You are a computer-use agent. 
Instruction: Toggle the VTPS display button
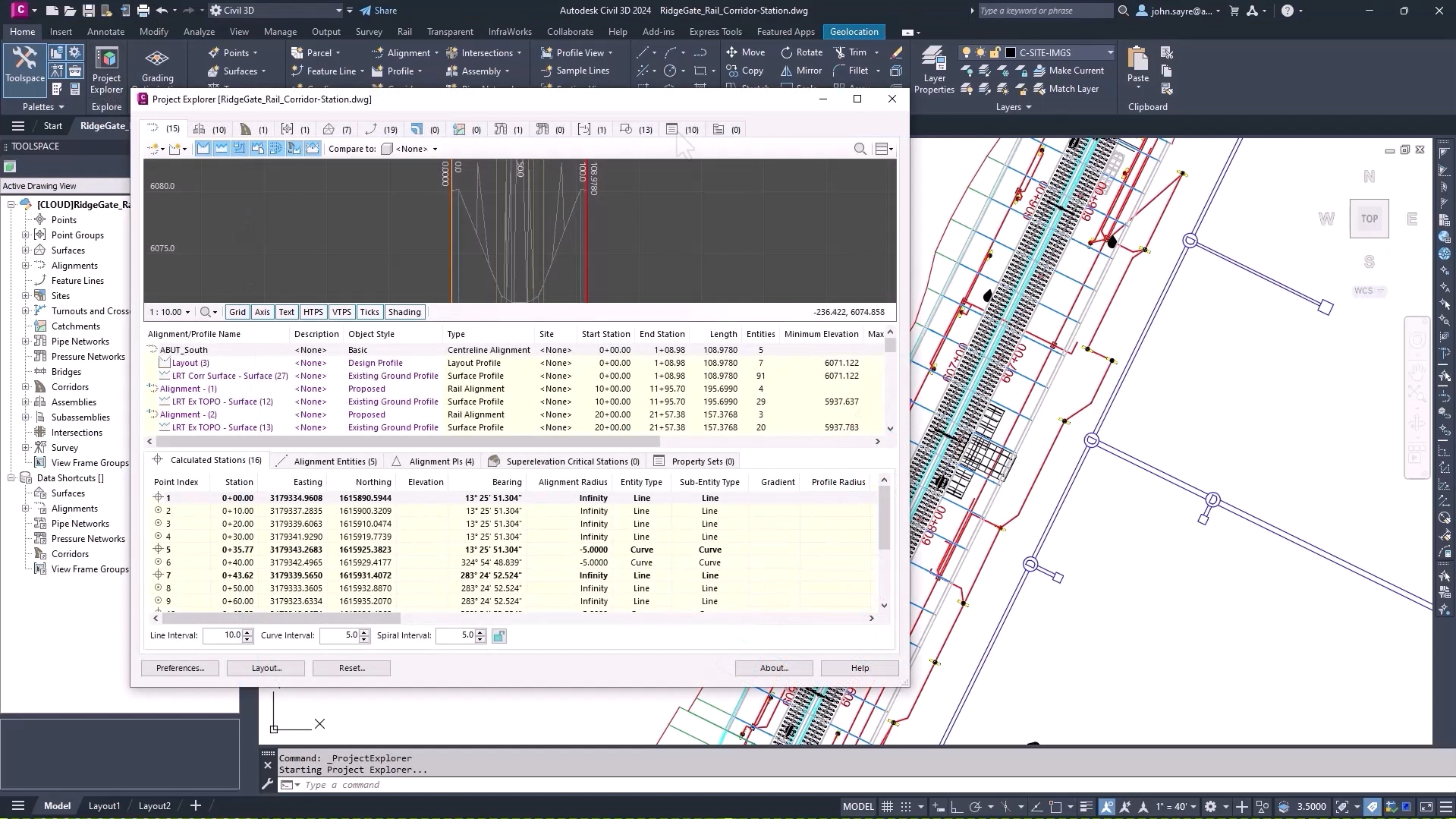click(x=341, y=312)
